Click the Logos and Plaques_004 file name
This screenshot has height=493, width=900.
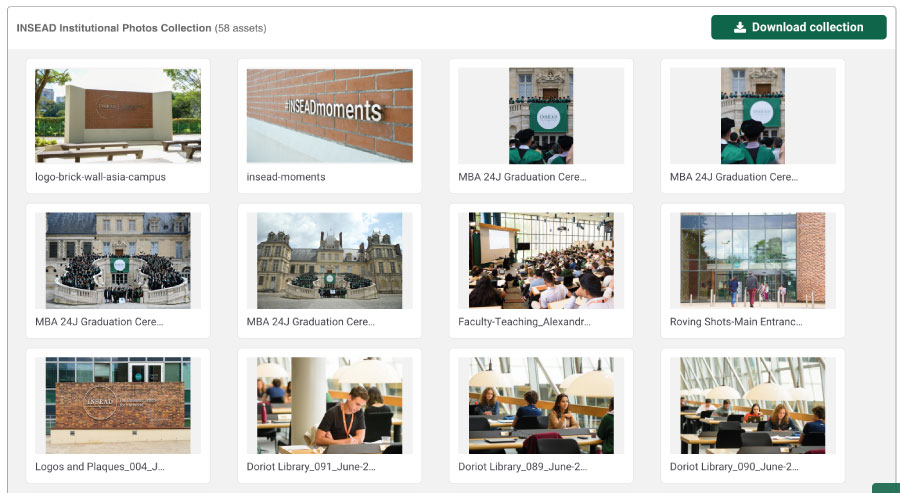click(100, 466)
